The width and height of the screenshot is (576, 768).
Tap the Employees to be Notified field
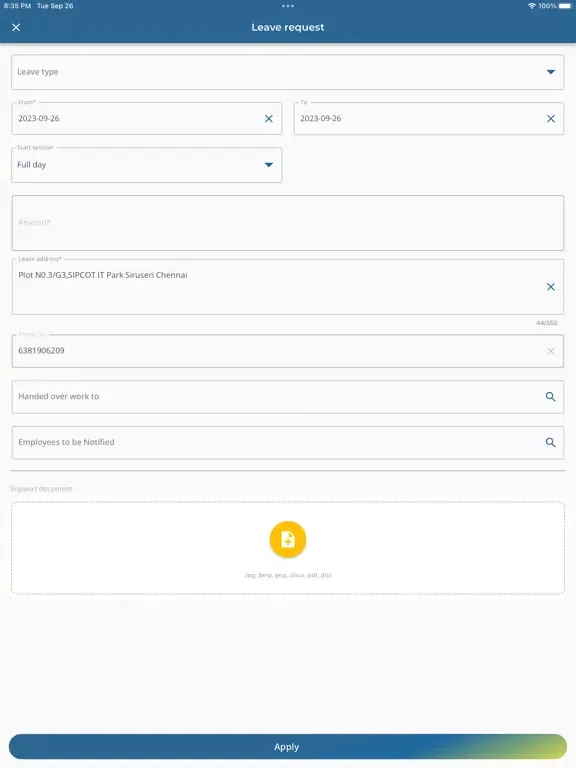click(288, 442)
